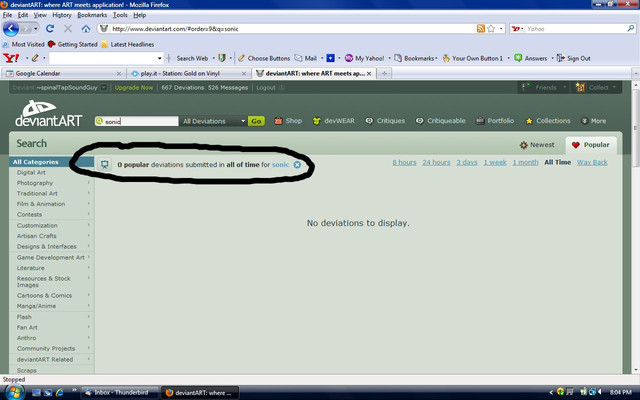Screen dimensions: 640x400
Task: Open Most Visited bookmarks folder
Action: [23, 44]
